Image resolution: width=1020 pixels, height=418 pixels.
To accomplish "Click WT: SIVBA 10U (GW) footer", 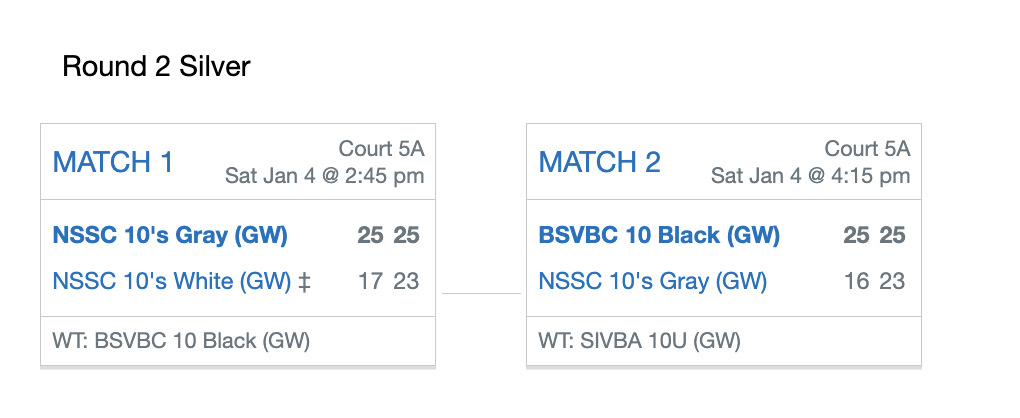I will 639,341.
